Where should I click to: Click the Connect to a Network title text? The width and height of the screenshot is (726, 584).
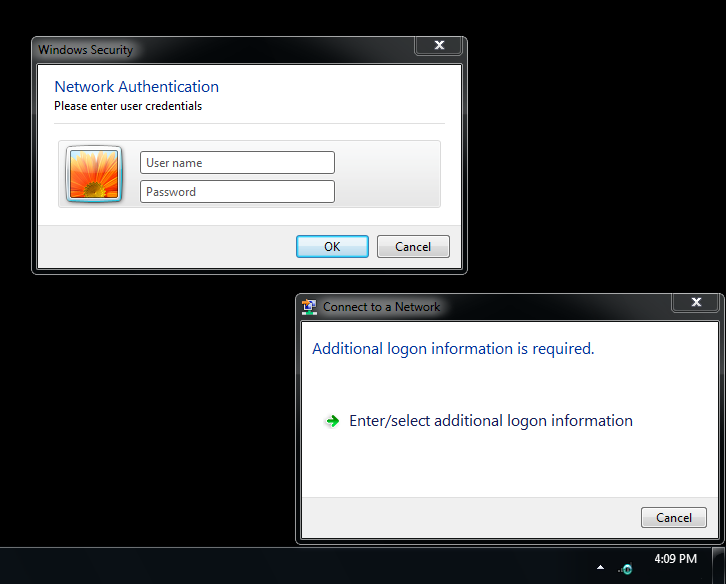(381, 307)
